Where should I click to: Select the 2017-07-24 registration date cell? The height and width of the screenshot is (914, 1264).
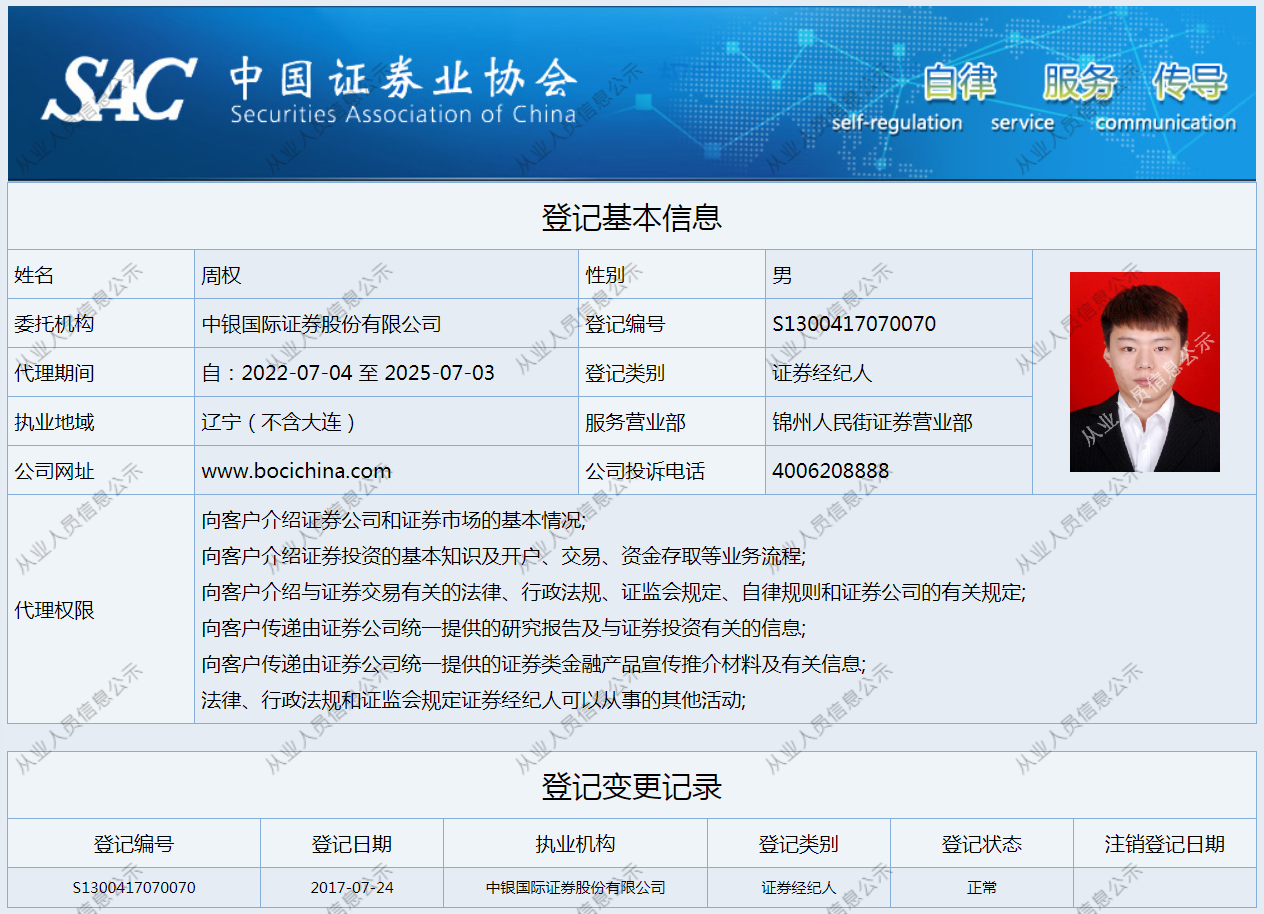point(351,888)
